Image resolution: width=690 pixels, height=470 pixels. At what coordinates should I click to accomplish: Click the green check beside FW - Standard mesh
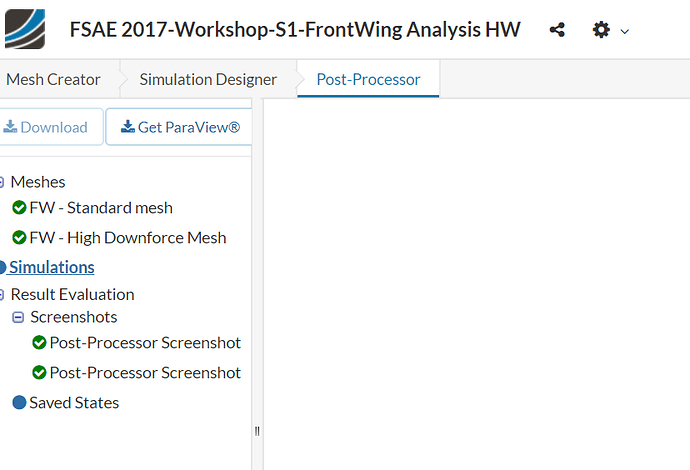pyautogui.click(x=19, y=207)
